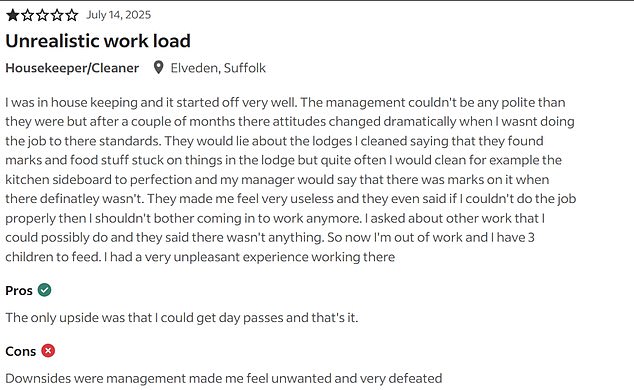Click the Elveden, Suffolk location text

218,68
